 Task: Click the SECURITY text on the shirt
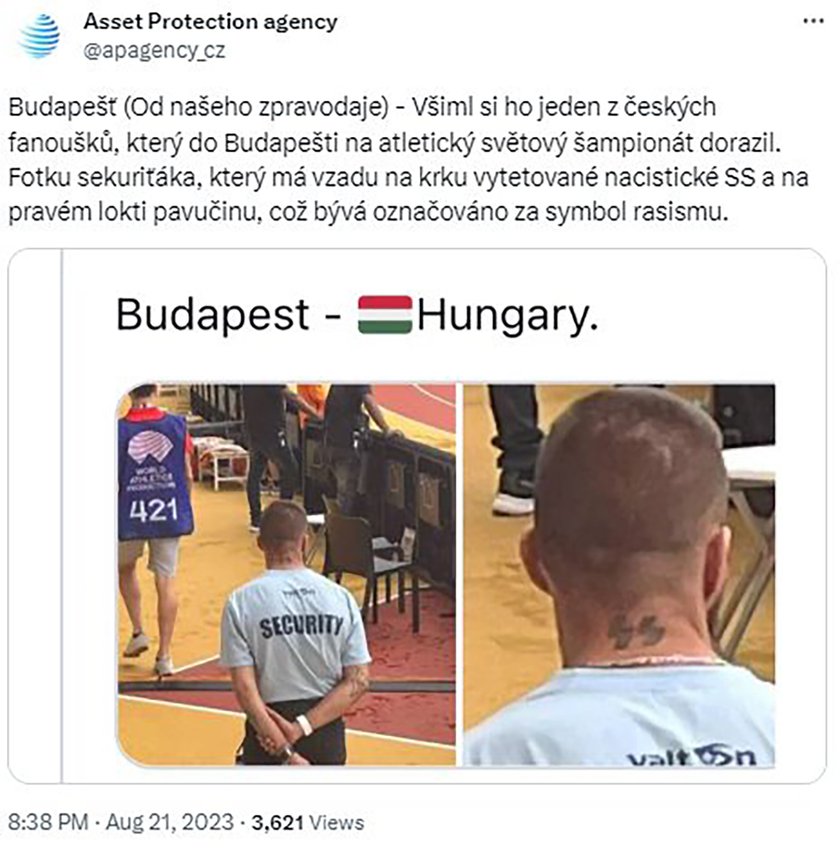301,625
